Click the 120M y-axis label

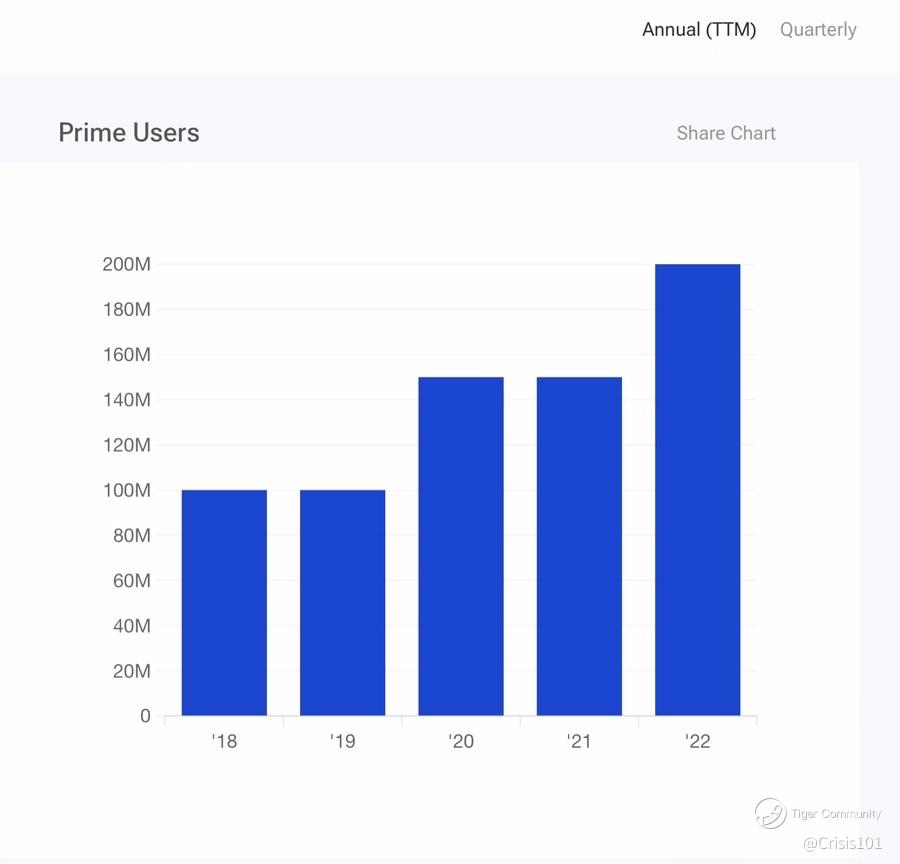coord(126,445)
